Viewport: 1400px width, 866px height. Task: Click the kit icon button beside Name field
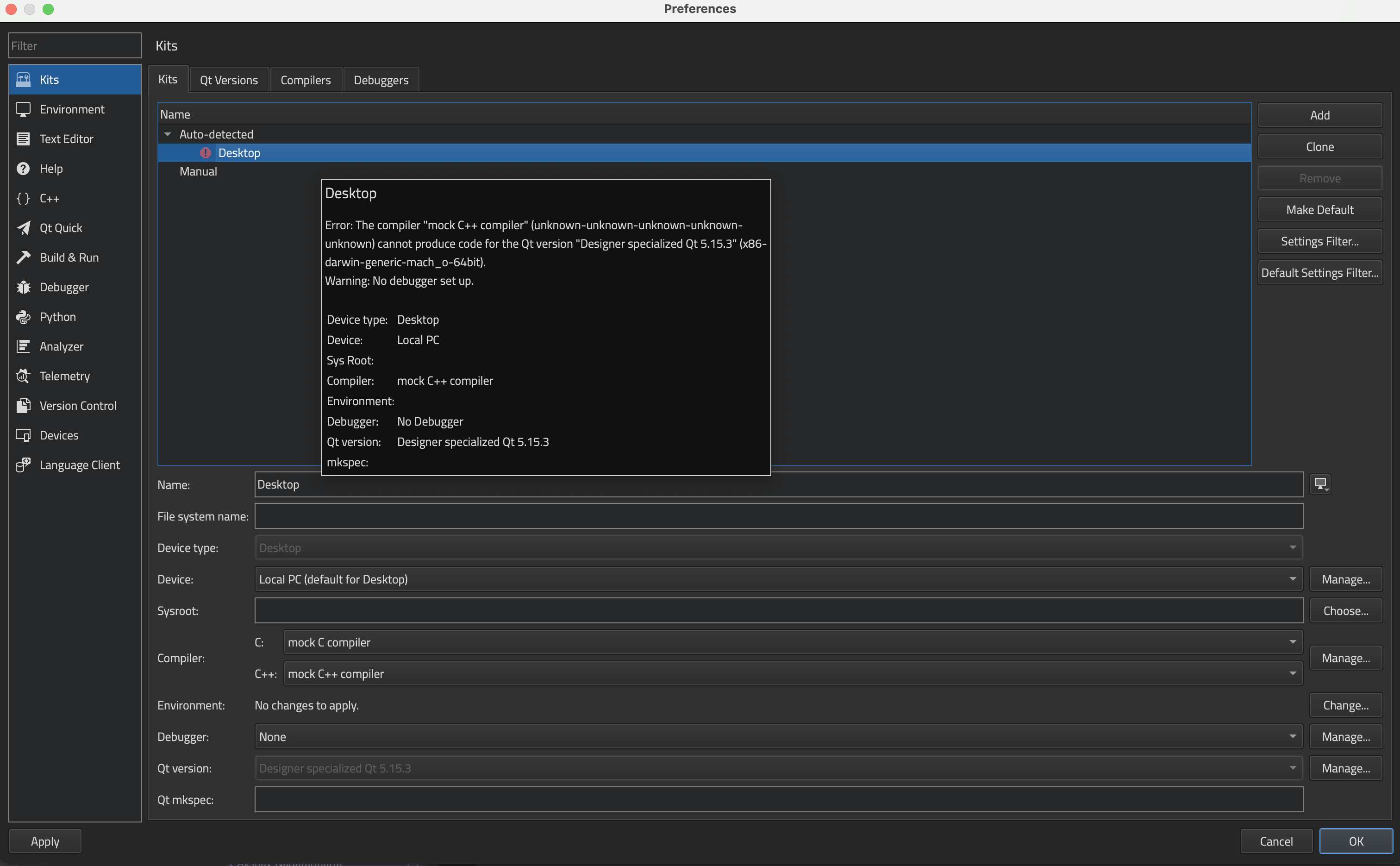(1320, 484)
